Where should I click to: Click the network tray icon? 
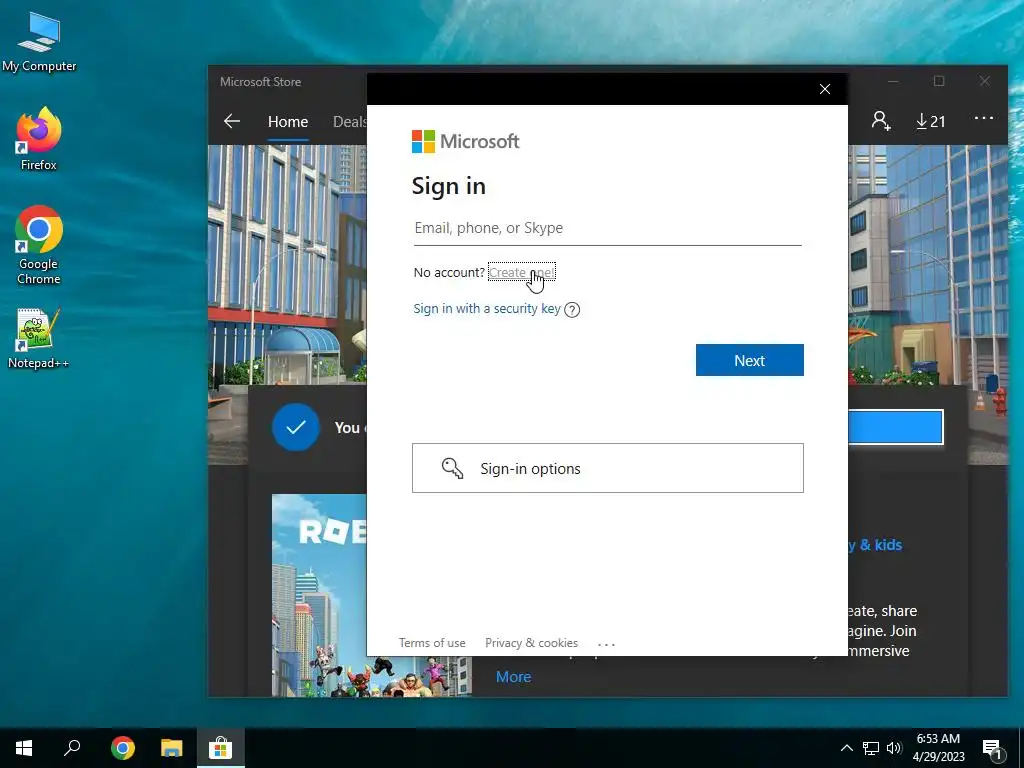871,748
